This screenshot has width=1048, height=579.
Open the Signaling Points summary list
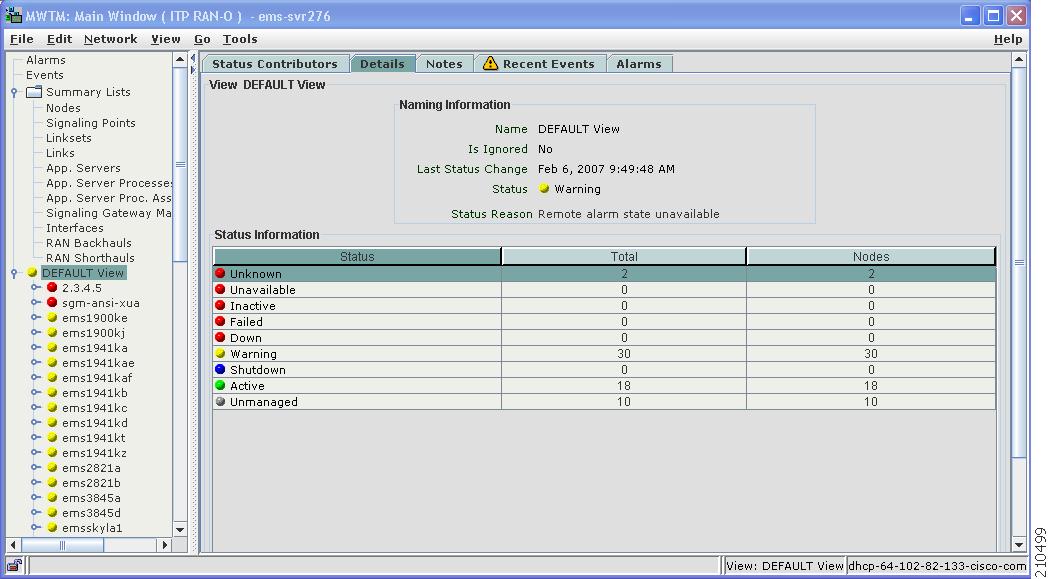tap(91, 122)
